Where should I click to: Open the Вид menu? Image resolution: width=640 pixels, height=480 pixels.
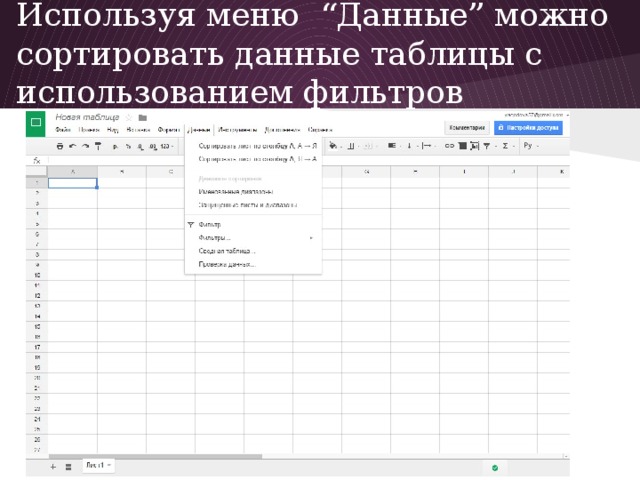[x=113, y=130]
